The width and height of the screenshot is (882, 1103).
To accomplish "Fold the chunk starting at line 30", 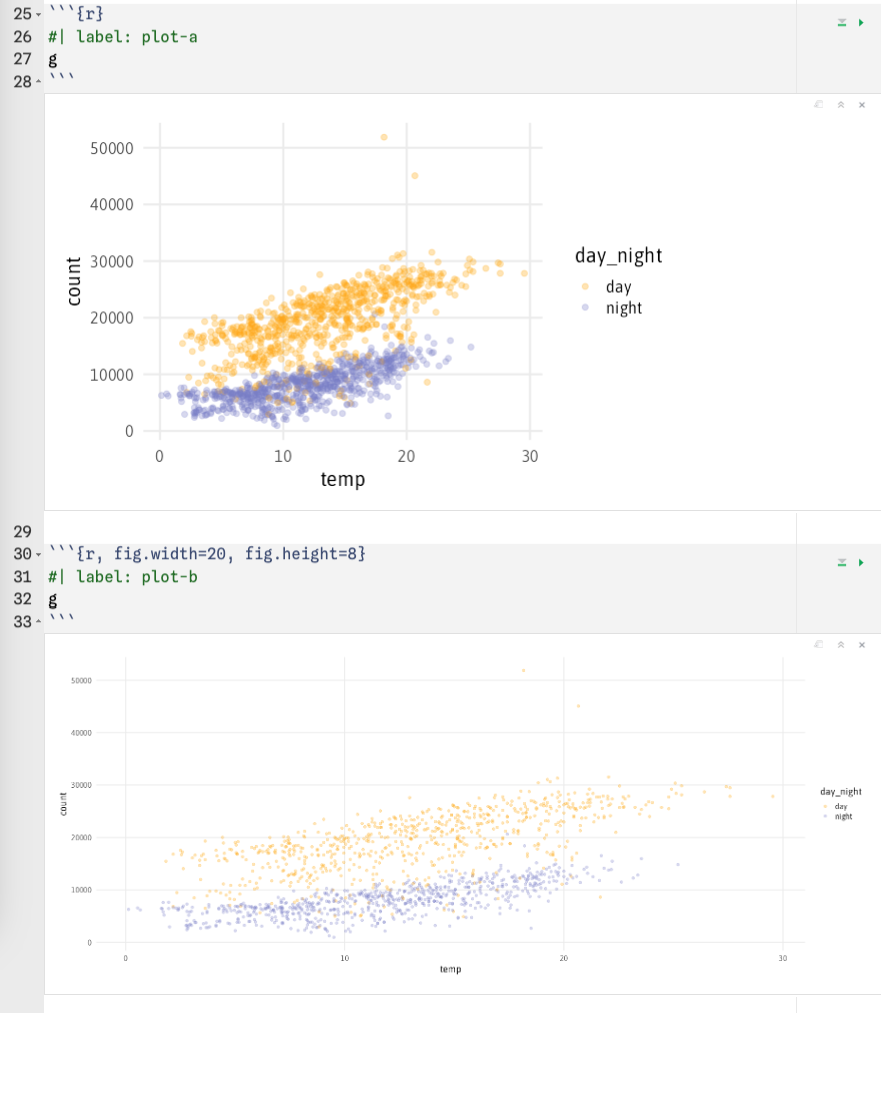I will (x=38, y=555).
